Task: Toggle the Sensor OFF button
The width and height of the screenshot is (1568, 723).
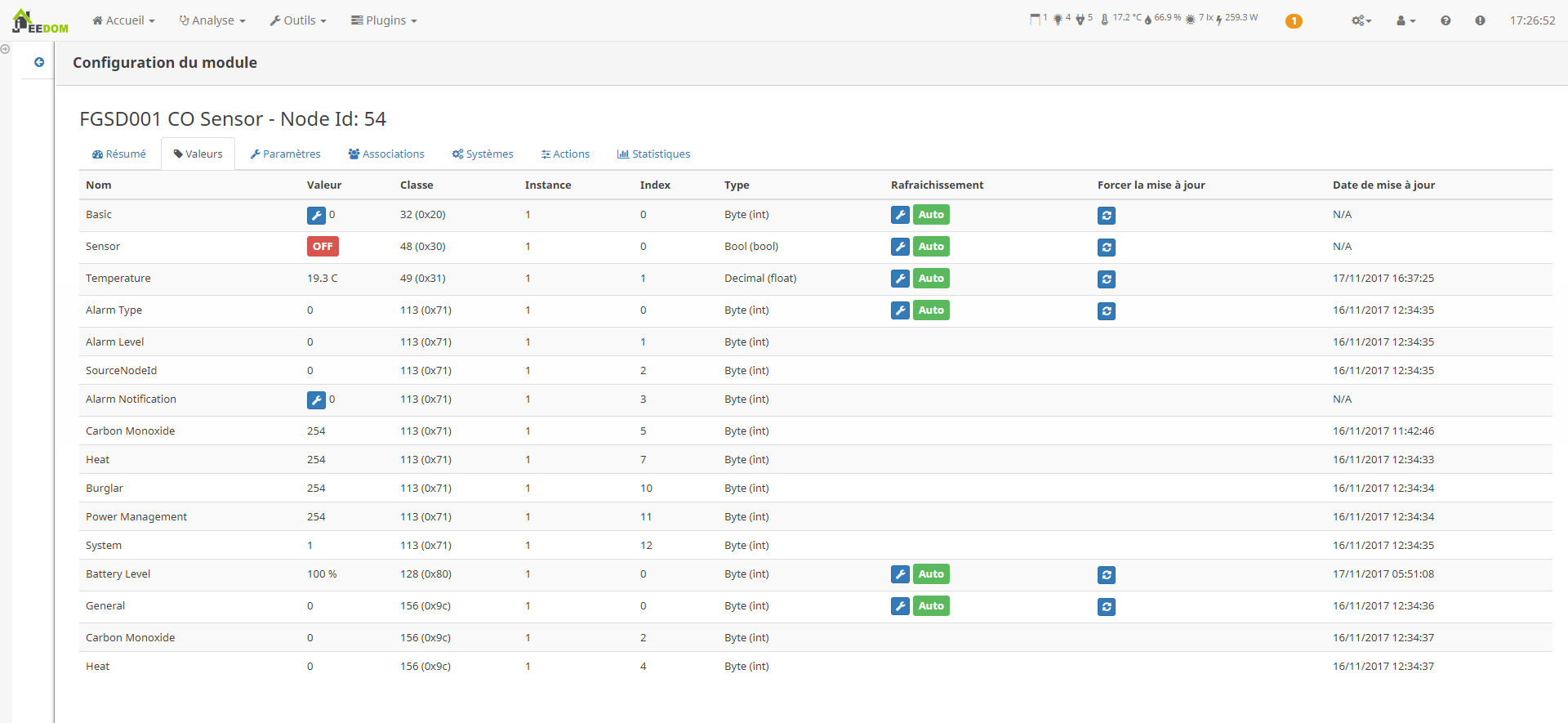Action: (x=323, y=247)
